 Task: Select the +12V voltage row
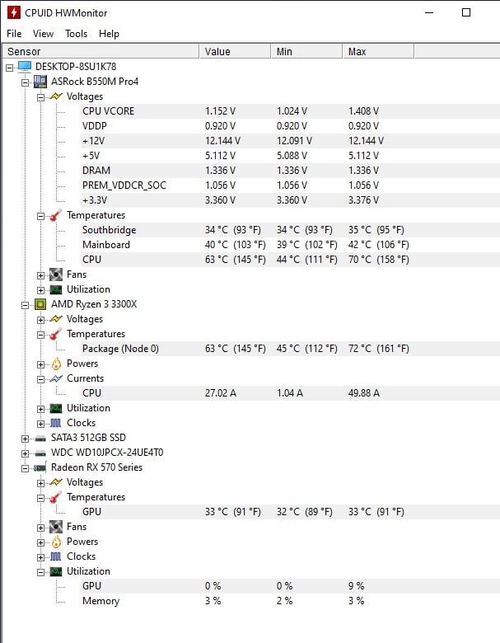(290, 141)
